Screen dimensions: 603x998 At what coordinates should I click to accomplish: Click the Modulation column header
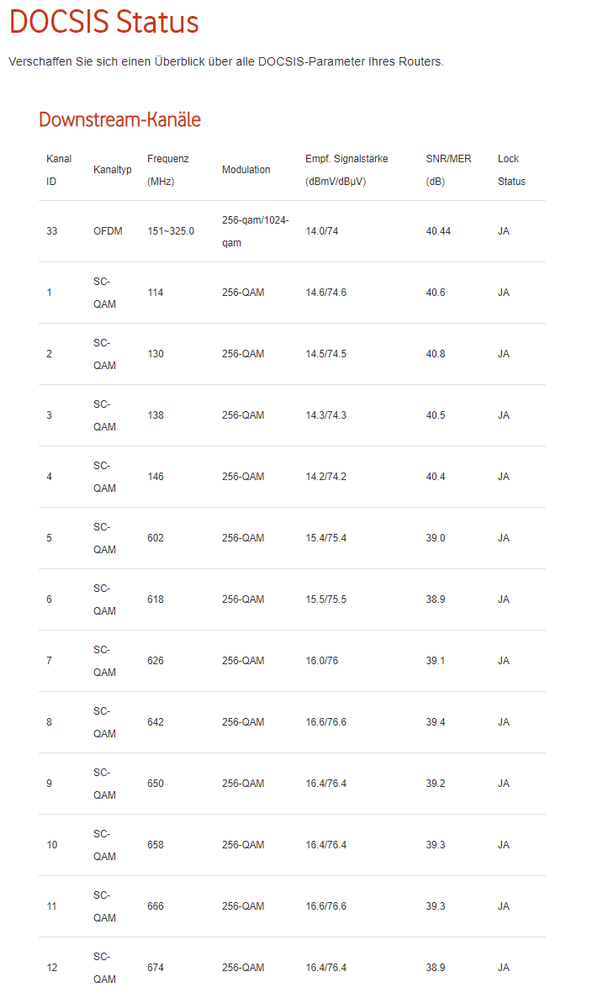pos(246,170)
